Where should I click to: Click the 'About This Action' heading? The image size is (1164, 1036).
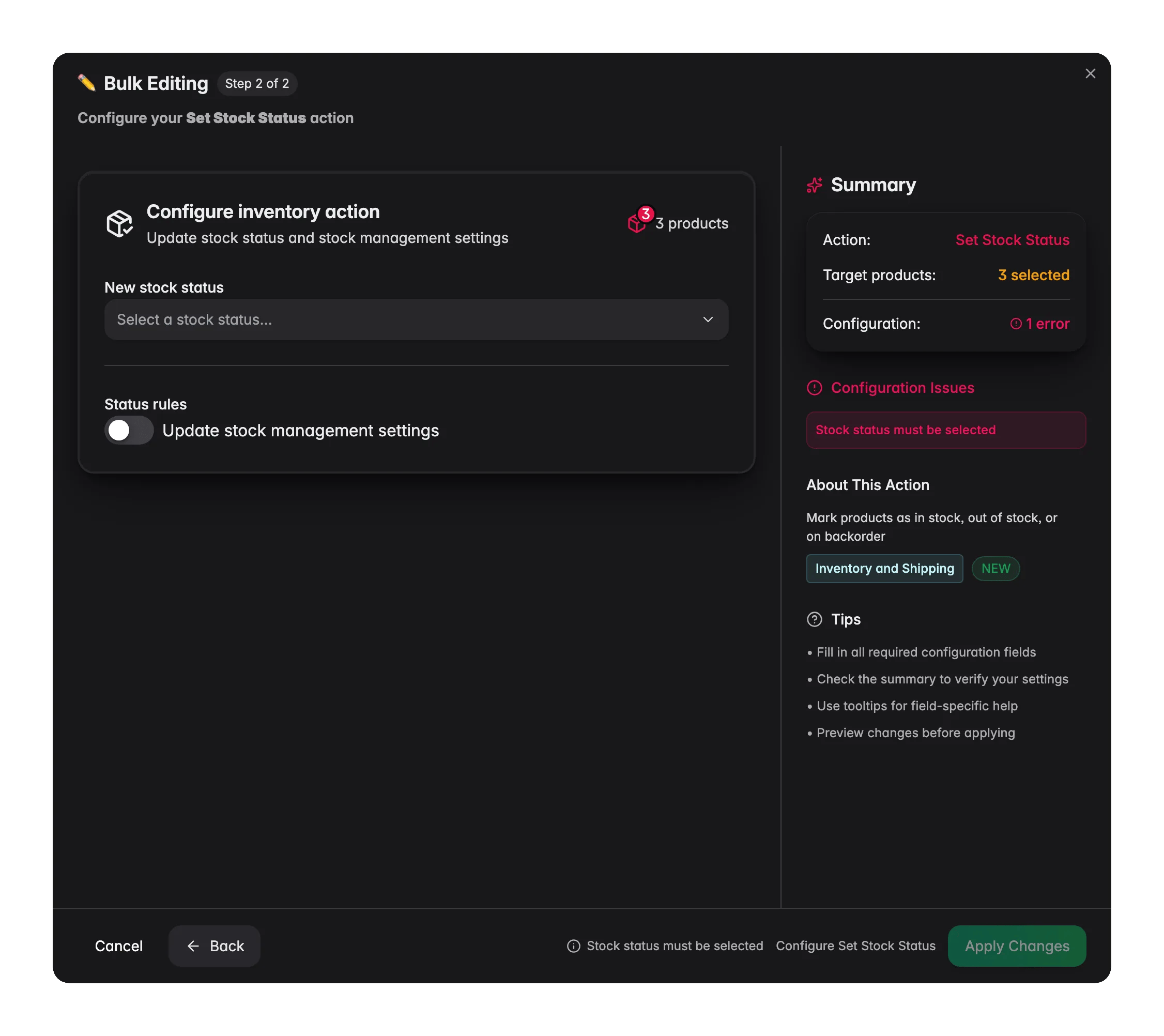(x=867, y=485)
